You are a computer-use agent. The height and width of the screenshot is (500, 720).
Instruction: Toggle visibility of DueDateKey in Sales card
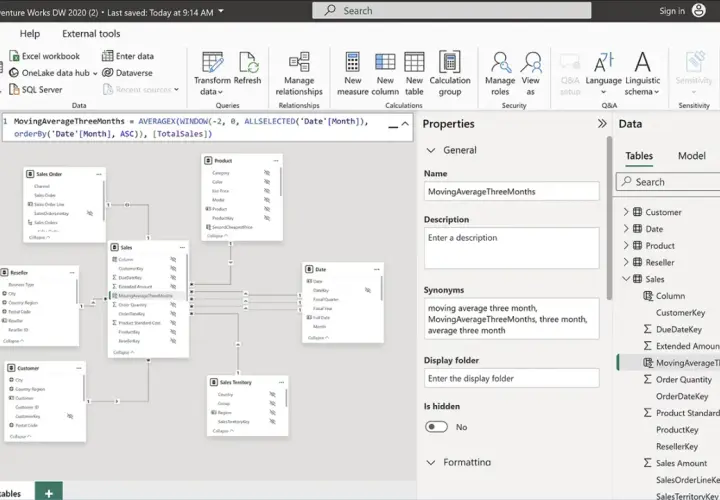173,277
